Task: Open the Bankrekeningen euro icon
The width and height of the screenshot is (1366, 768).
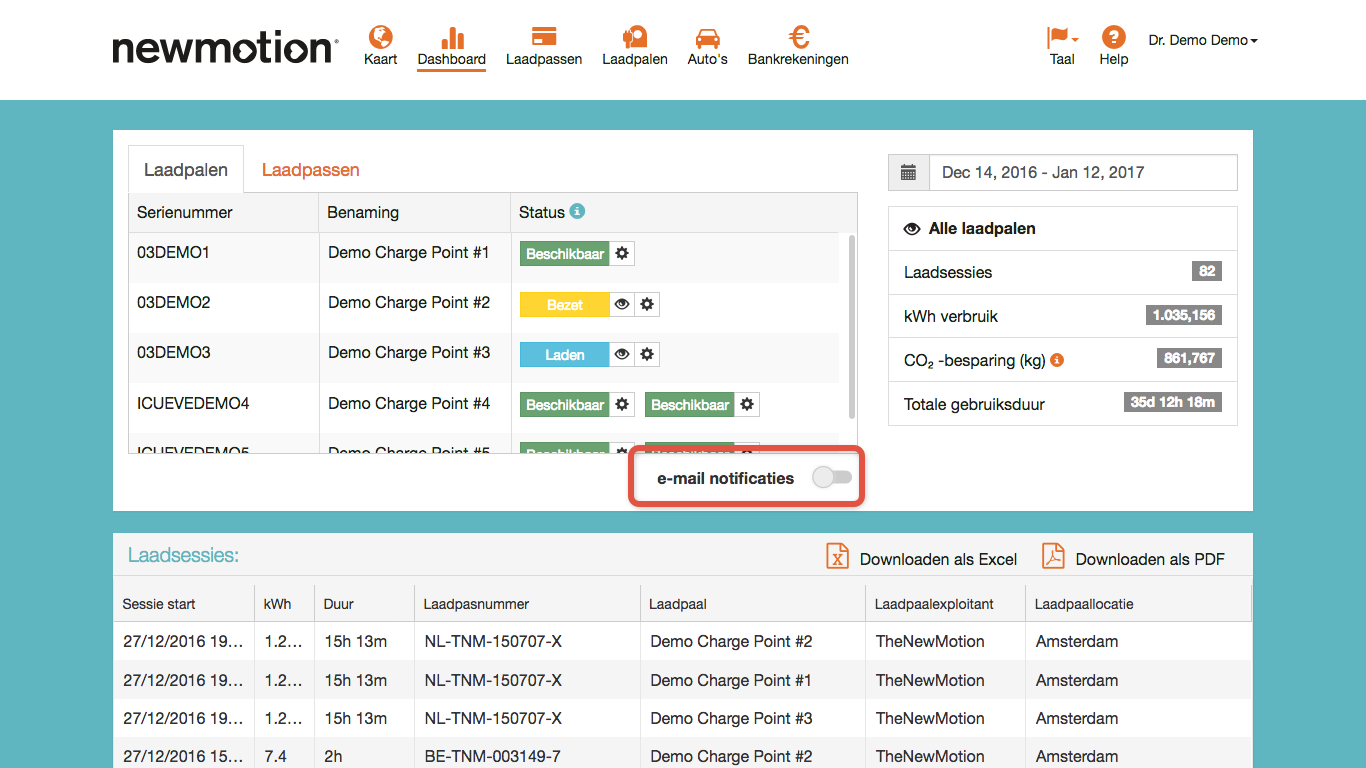Action: pyautogui.click(x=798, y=38)
